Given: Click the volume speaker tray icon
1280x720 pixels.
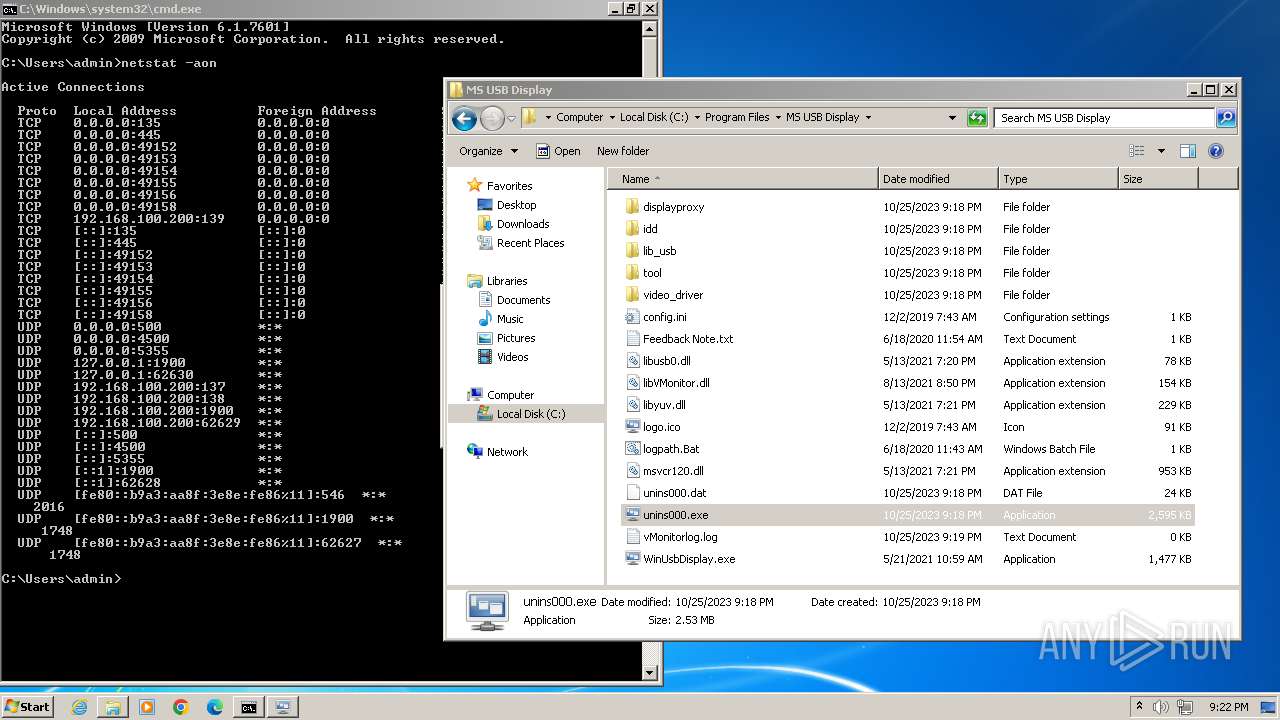Looking at the screenshot, I should click(x=1160, y=707).
